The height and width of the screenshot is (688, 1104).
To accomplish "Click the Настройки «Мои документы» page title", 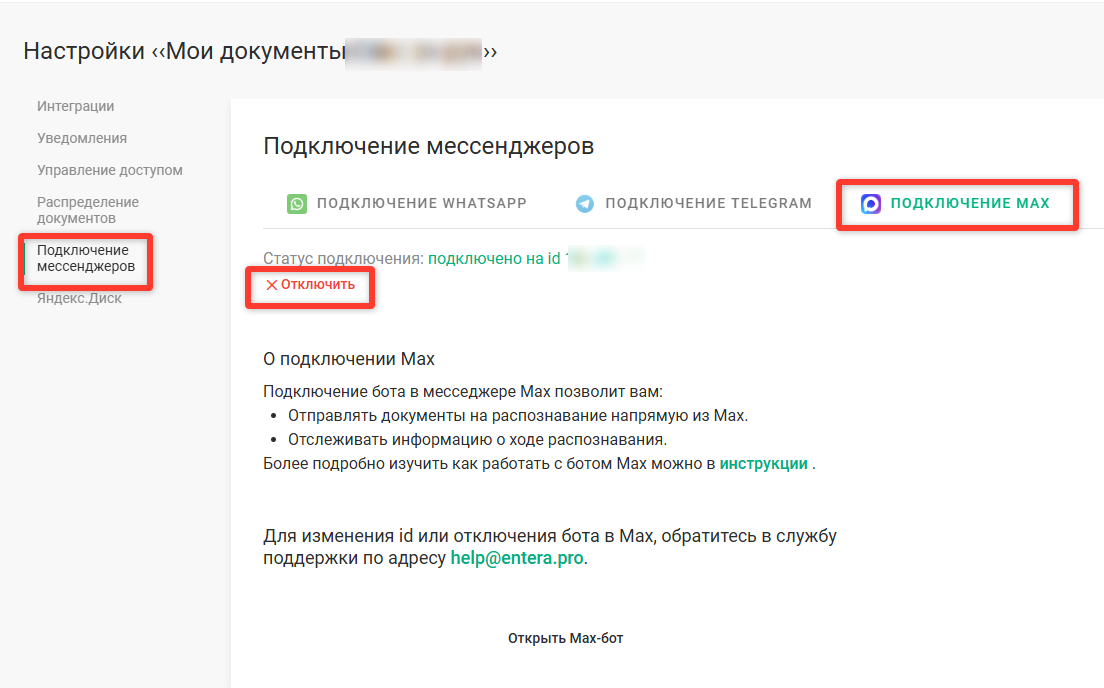I will (x=261, y=51).
